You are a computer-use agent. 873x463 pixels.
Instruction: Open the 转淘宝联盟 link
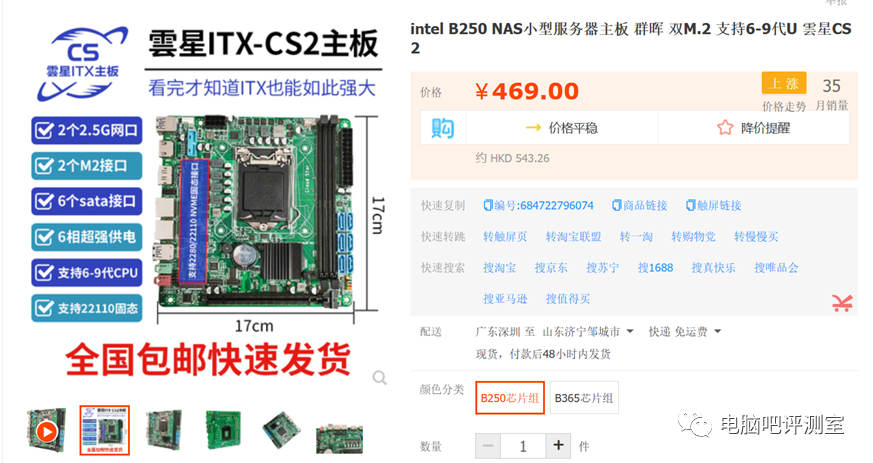click(x=573, y=237)
